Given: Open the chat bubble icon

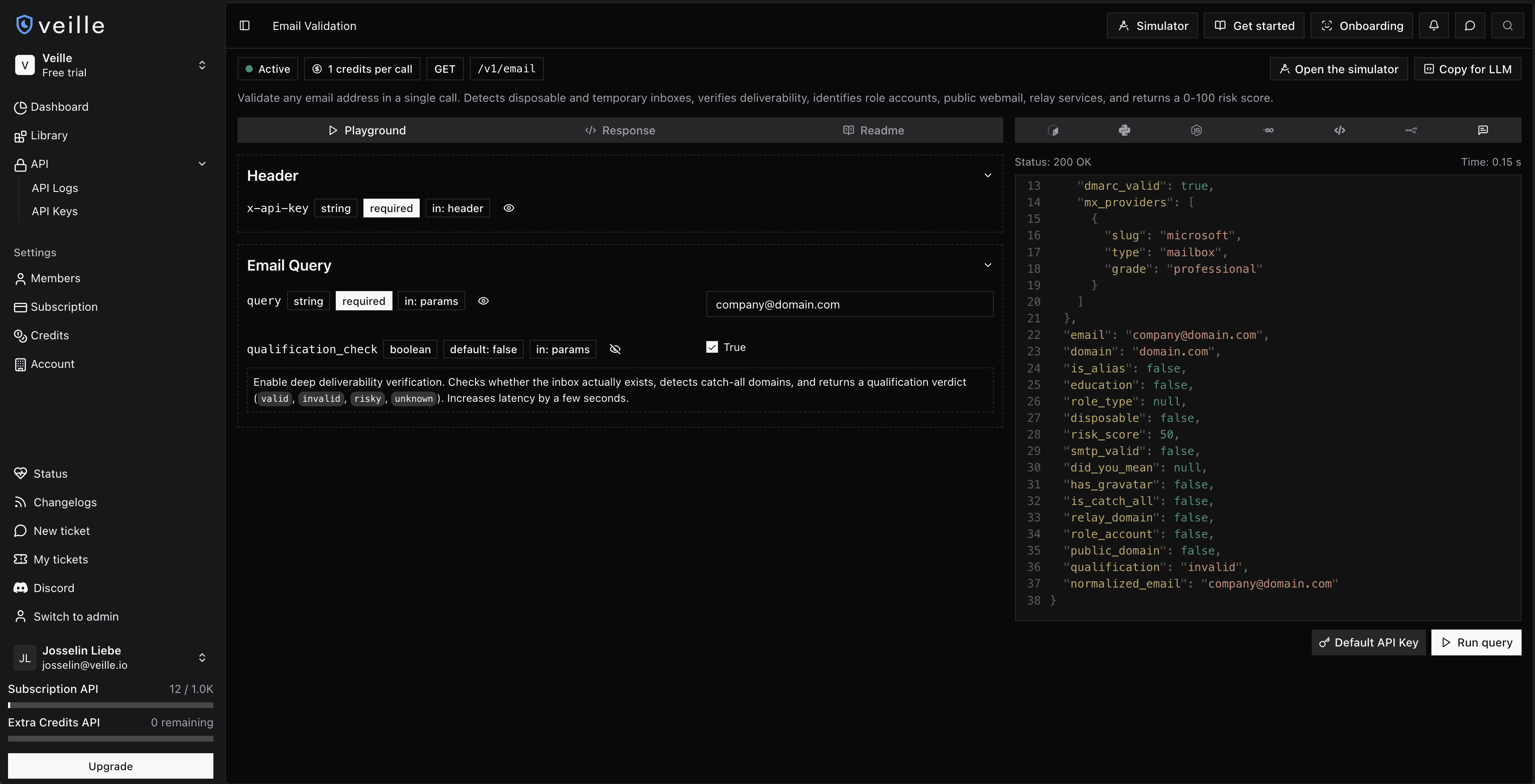Looking at the screenshot, I should pyautogui.click(x=1470, y=25).
